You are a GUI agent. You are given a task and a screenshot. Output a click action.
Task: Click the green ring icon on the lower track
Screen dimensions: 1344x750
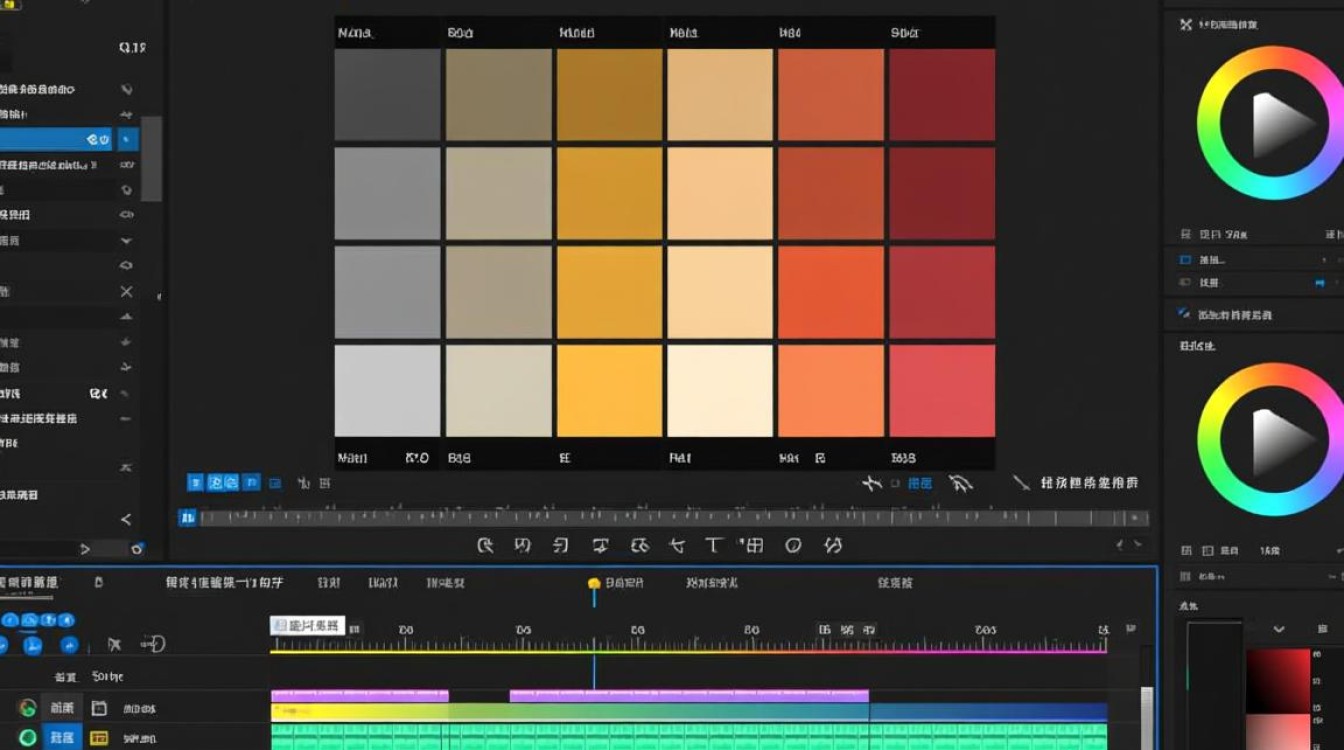coord(28,738)
